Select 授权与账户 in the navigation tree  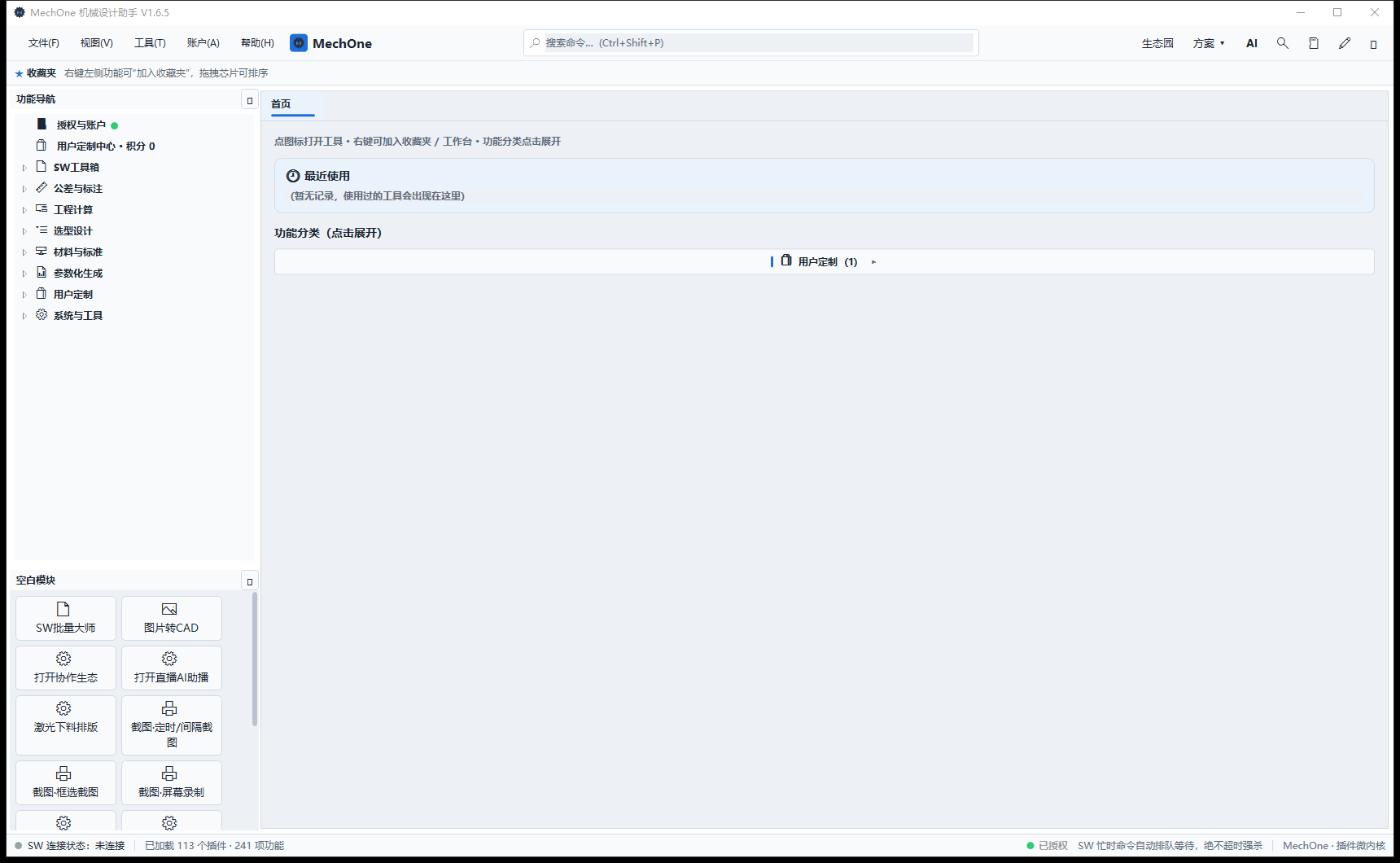81,125
